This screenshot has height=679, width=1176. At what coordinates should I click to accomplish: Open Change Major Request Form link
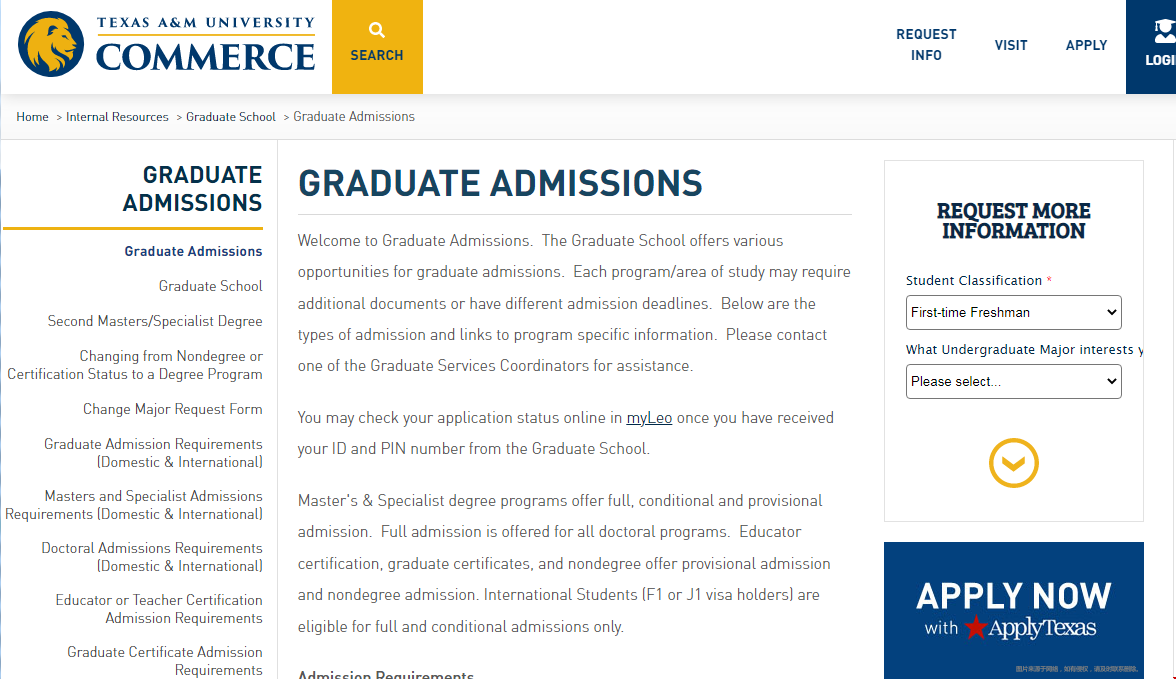pos(172,409)
